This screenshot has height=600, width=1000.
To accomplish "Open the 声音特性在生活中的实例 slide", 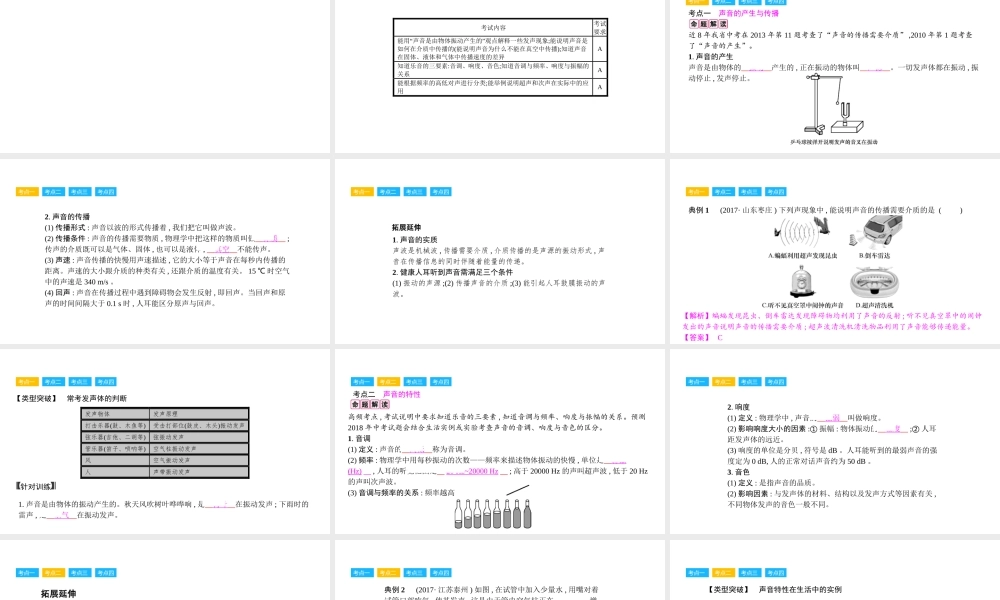I will pyautogui.click(x=835, y=570).
